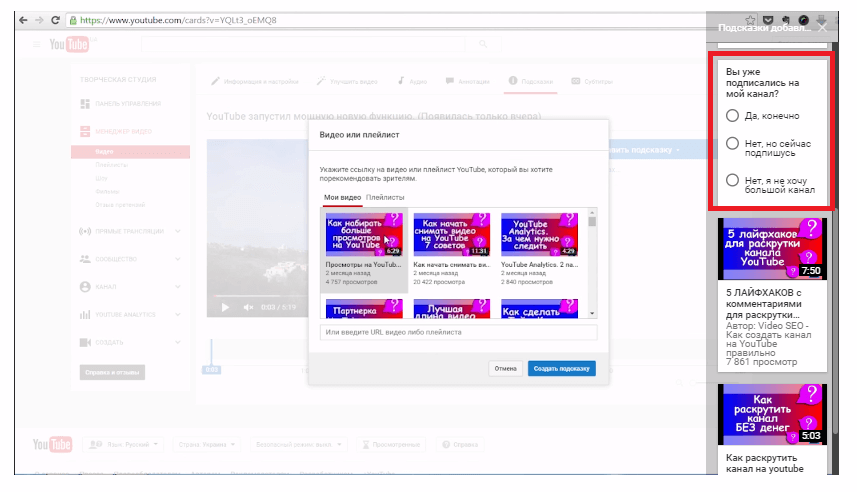The height and width of the screenshot is (492, 857).
Task: Close the Подсказки sidebar panel with the X
Action: (824, 28)
